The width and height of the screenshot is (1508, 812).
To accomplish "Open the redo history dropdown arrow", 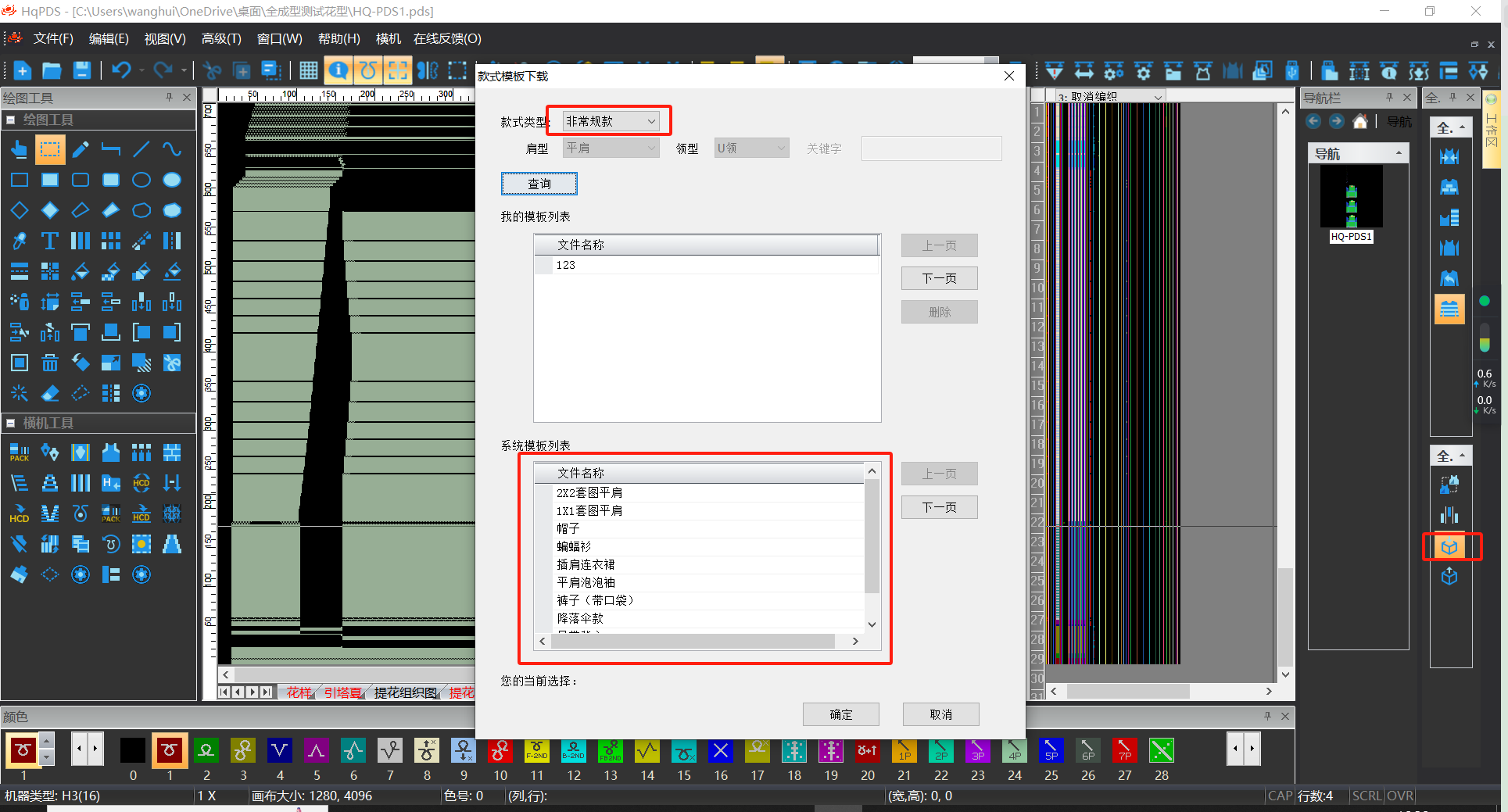I will (184, 71).
